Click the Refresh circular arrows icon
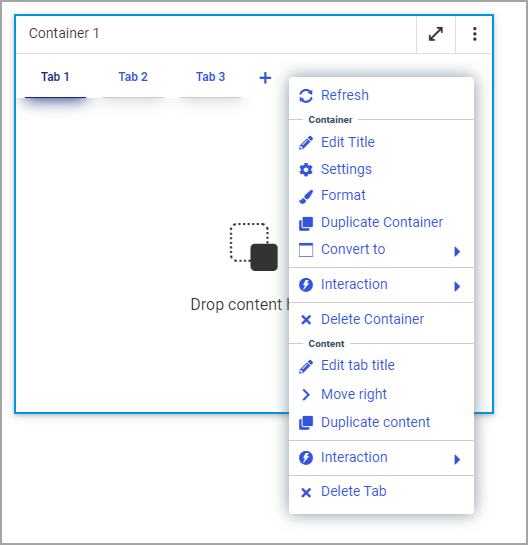The image size is (528, 545). coord(306,96)
